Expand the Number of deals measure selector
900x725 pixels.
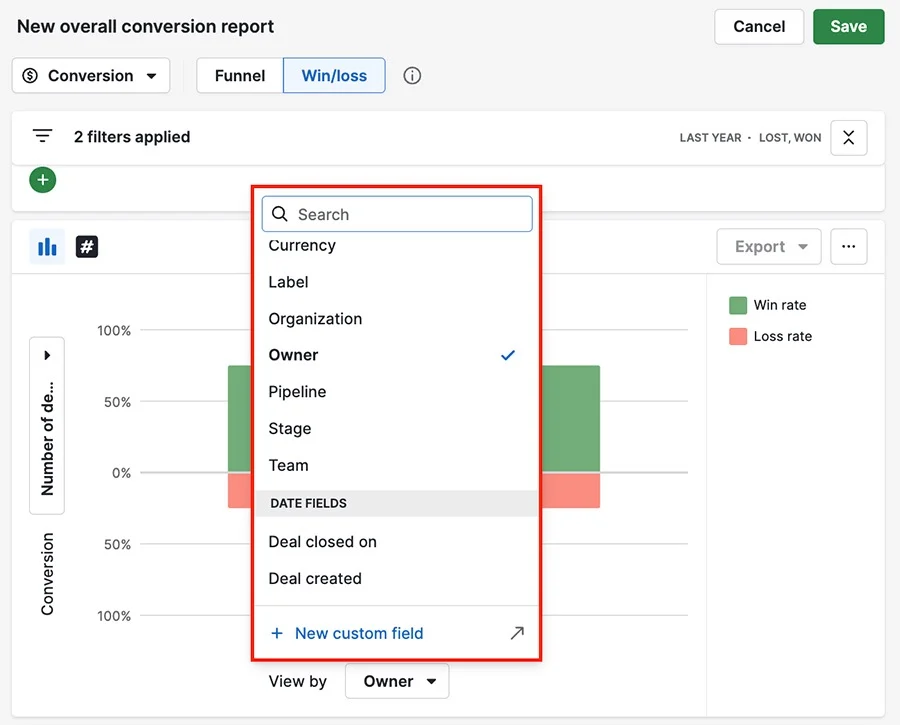[47, 425]
